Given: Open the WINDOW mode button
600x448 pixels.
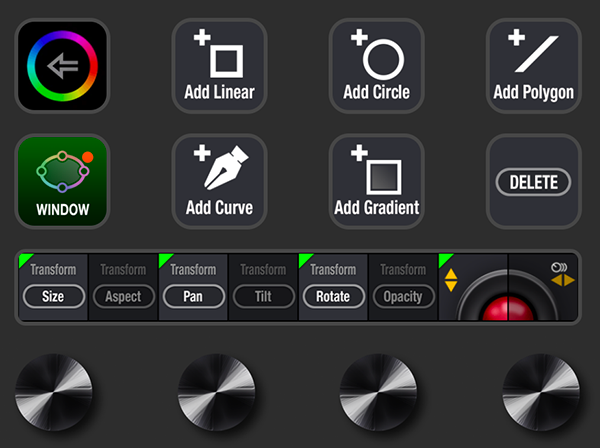Looking at the screenshot, I should point(62,181).
